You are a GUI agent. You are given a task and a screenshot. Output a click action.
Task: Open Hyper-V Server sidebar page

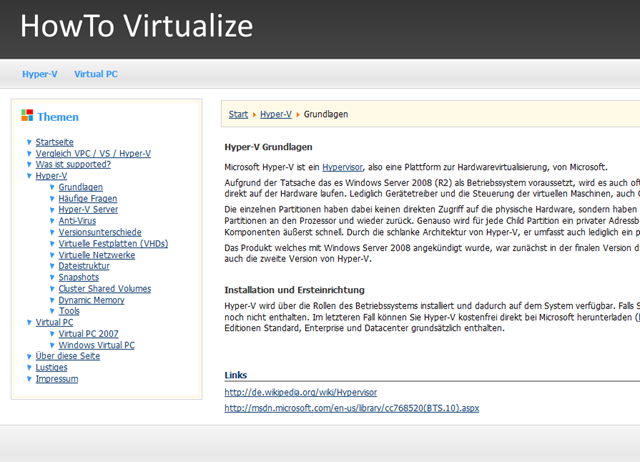click(88, 209)
